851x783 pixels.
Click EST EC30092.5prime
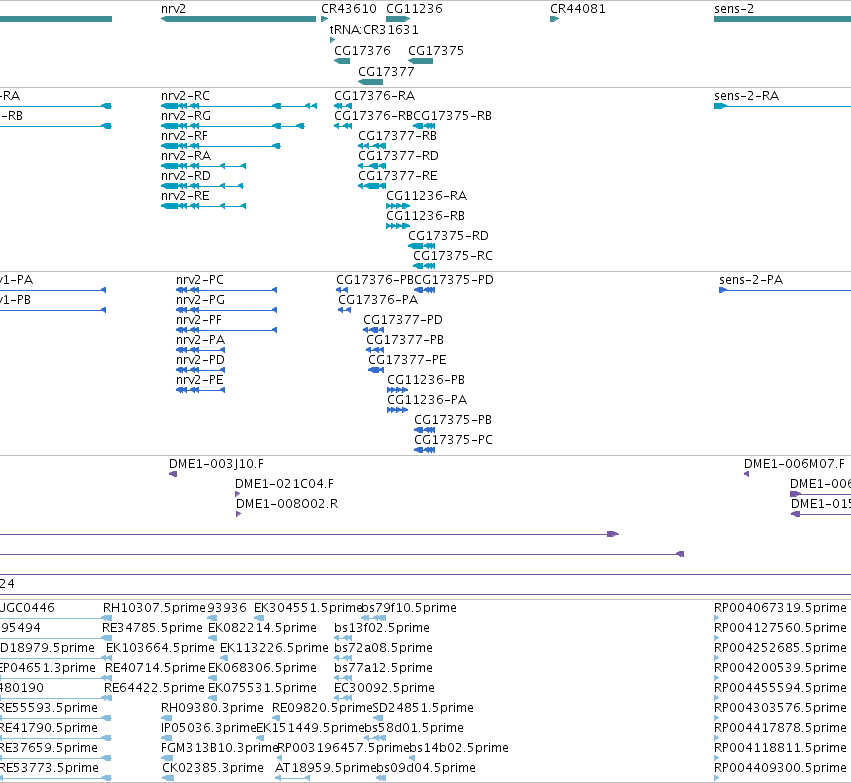tap(384, 689)
